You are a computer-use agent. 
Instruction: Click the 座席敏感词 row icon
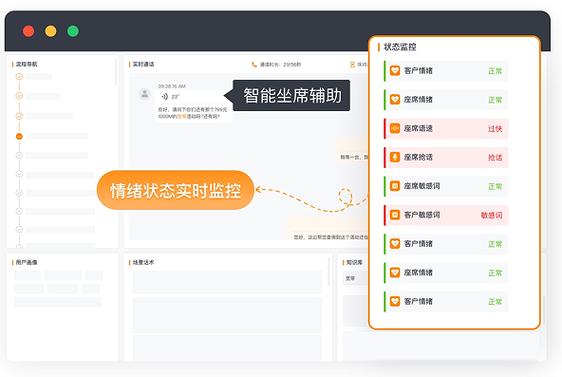(395, 186)
